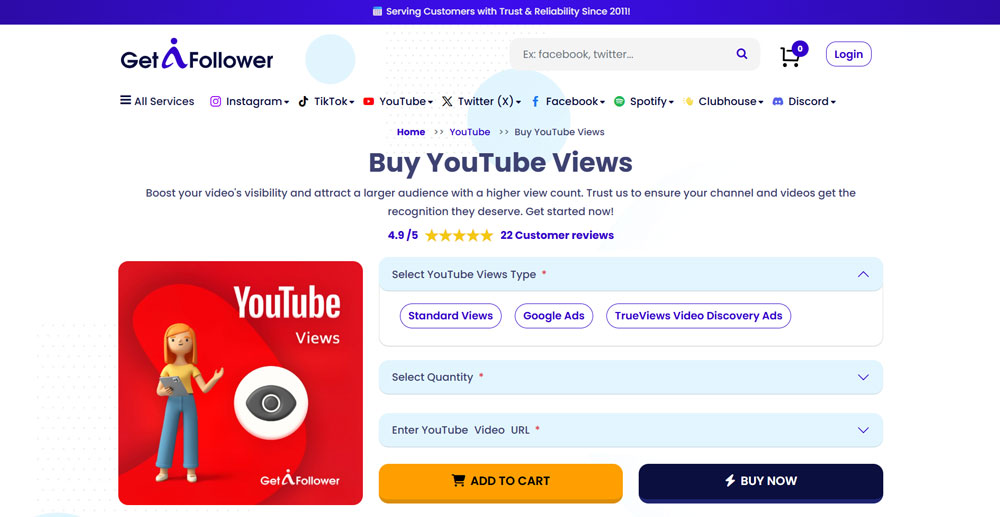Click the search magnifier icon
The height and width of the screenshot is (517, 1000).
[742, 54]
